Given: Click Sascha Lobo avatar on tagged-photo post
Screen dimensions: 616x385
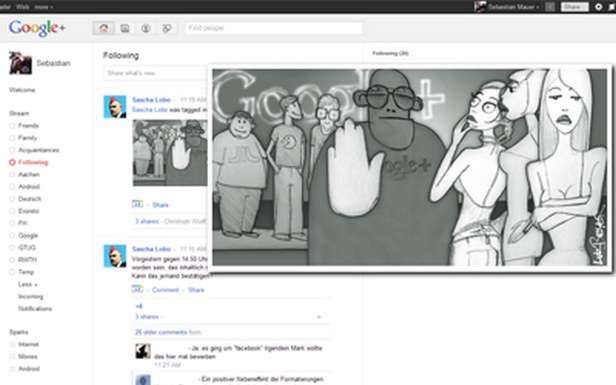Looking at the screenshot, I should 115,106.
